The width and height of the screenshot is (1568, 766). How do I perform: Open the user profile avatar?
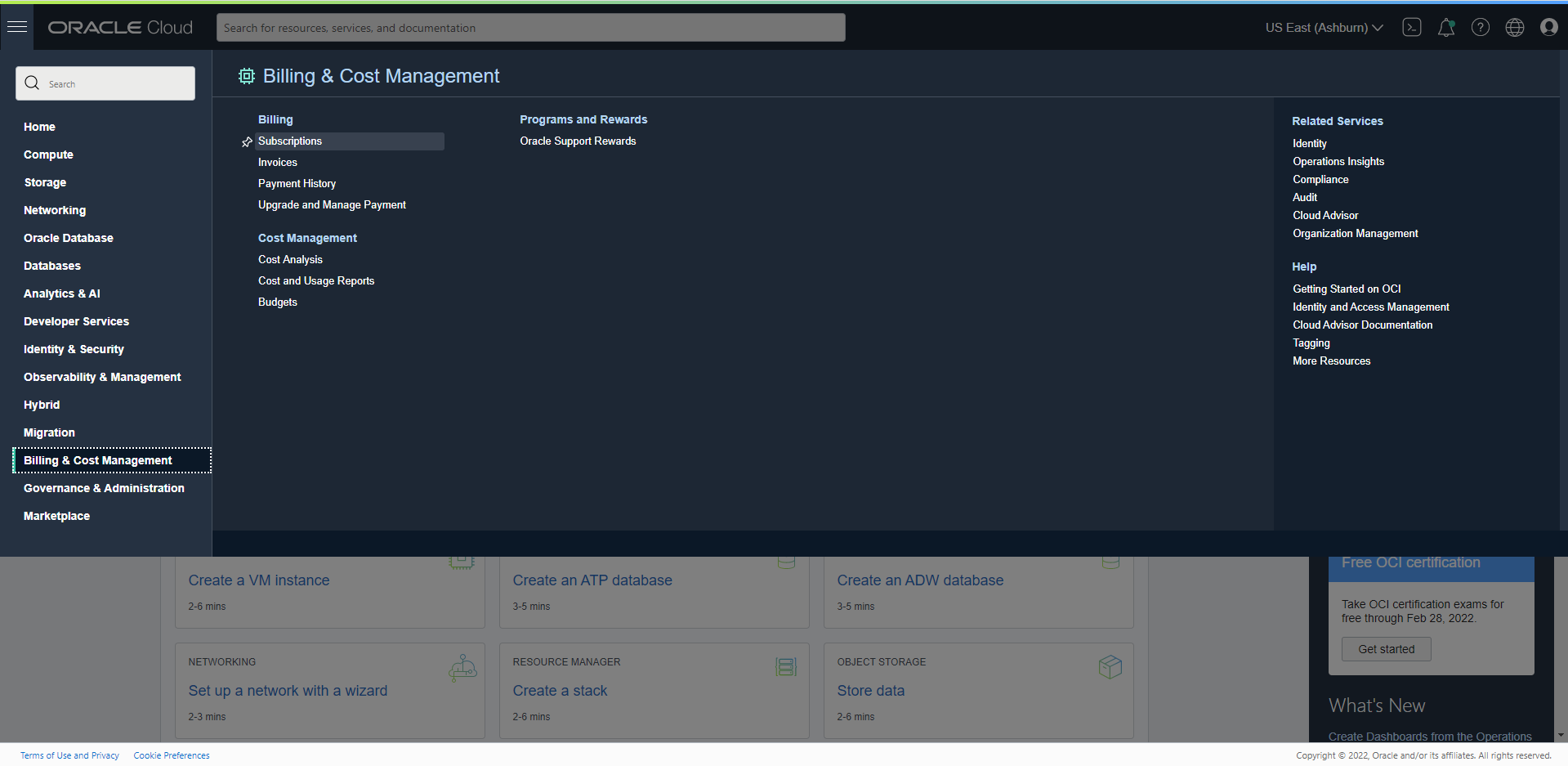1548,27
